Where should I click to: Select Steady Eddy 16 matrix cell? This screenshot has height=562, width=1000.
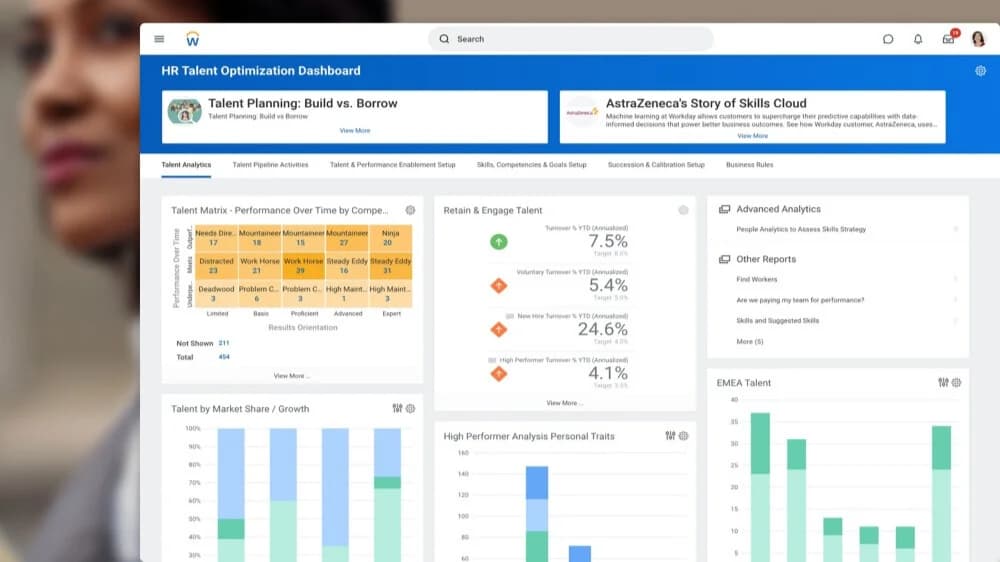click(x=346, y=265)
